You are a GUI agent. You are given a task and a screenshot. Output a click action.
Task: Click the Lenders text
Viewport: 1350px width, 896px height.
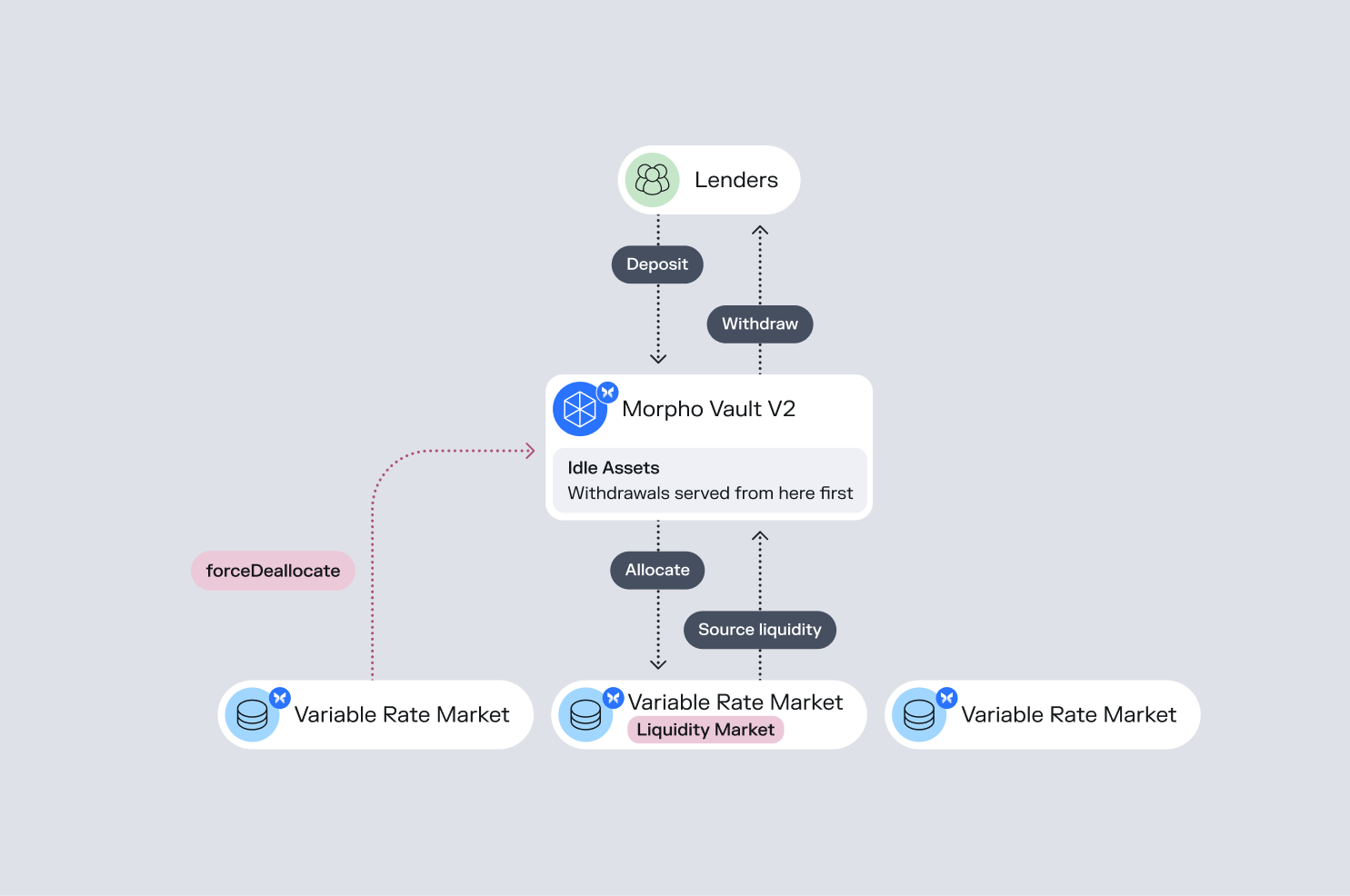pos(736,180)
